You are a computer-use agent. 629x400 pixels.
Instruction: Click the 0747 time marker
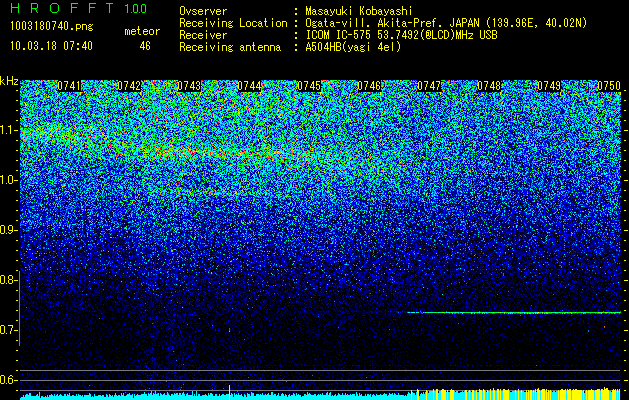[429, 86]
